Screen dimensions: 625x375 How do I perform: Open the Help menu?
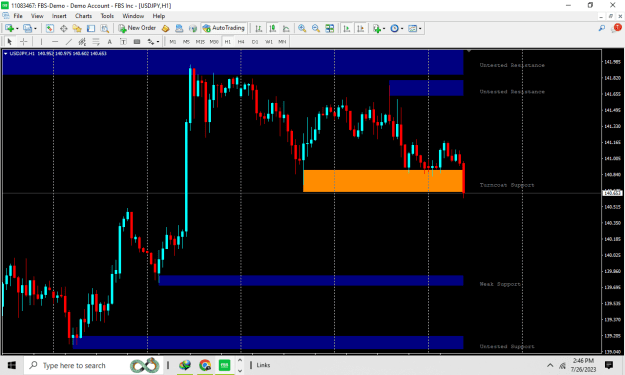159,16
